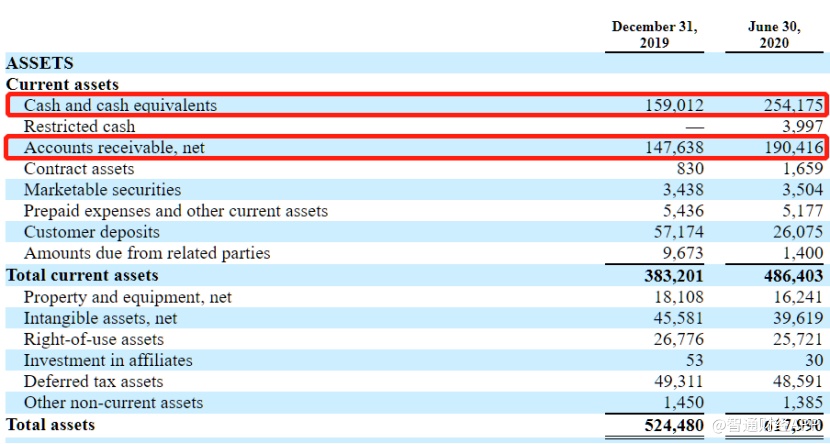Click the property and equipment value 16,241

click(798, 297)
